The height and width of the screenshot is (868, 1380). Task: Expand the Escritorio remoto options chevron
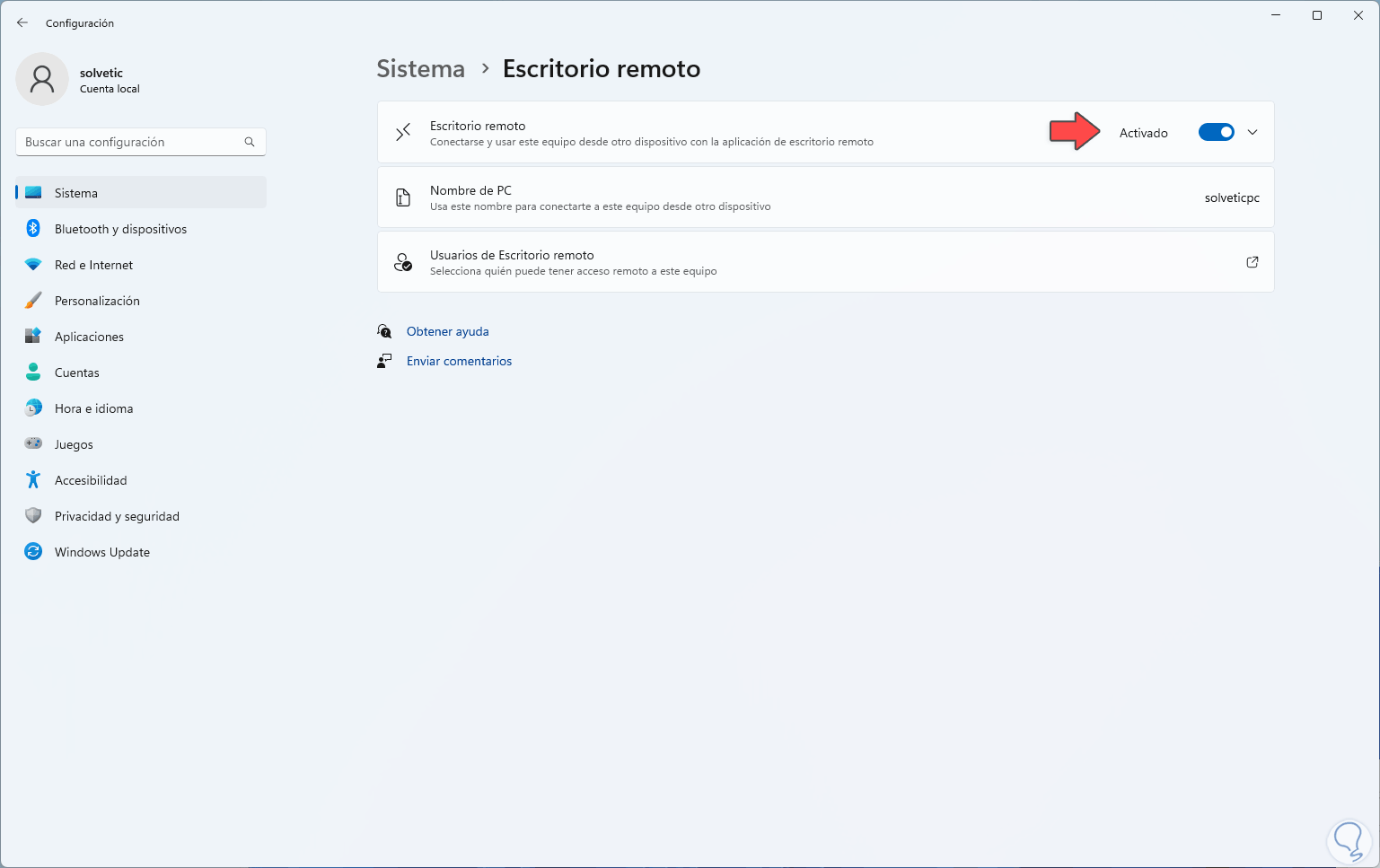coord(1253,133)
